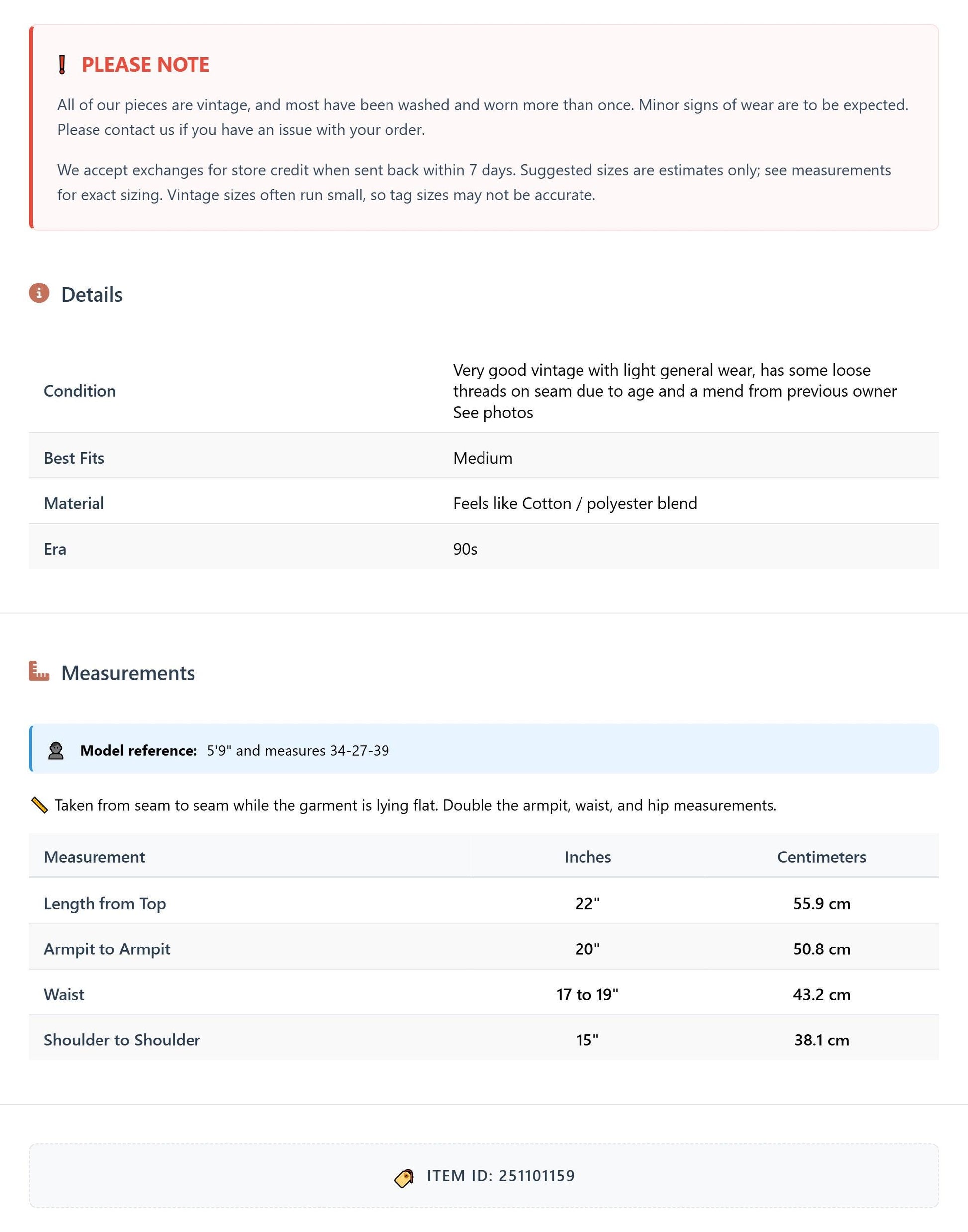Click the Best Fits value Medium

[483, 458]
